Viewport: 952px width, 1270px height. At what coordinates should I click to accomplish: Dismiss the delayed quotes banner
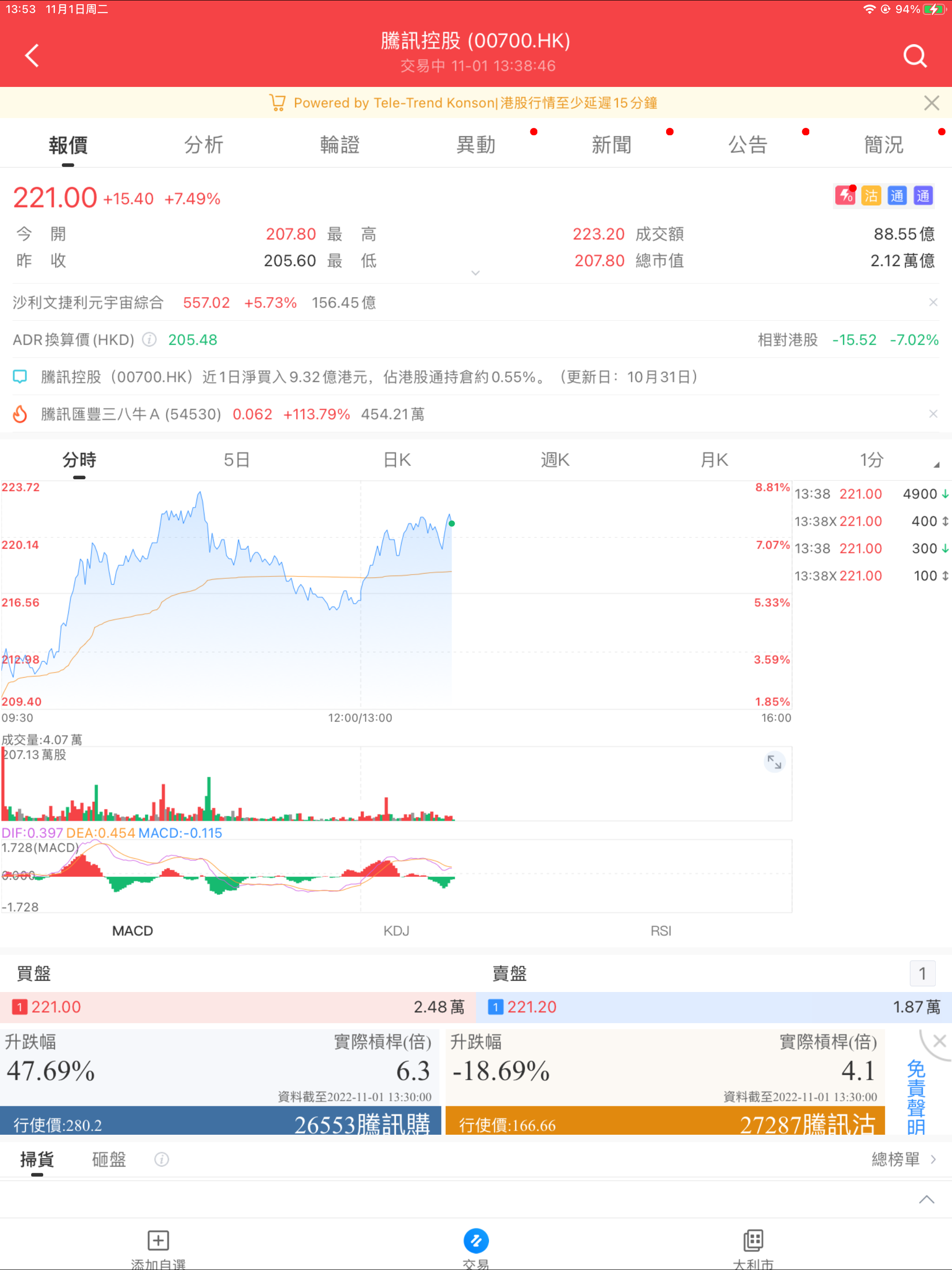tap(932, 103)
